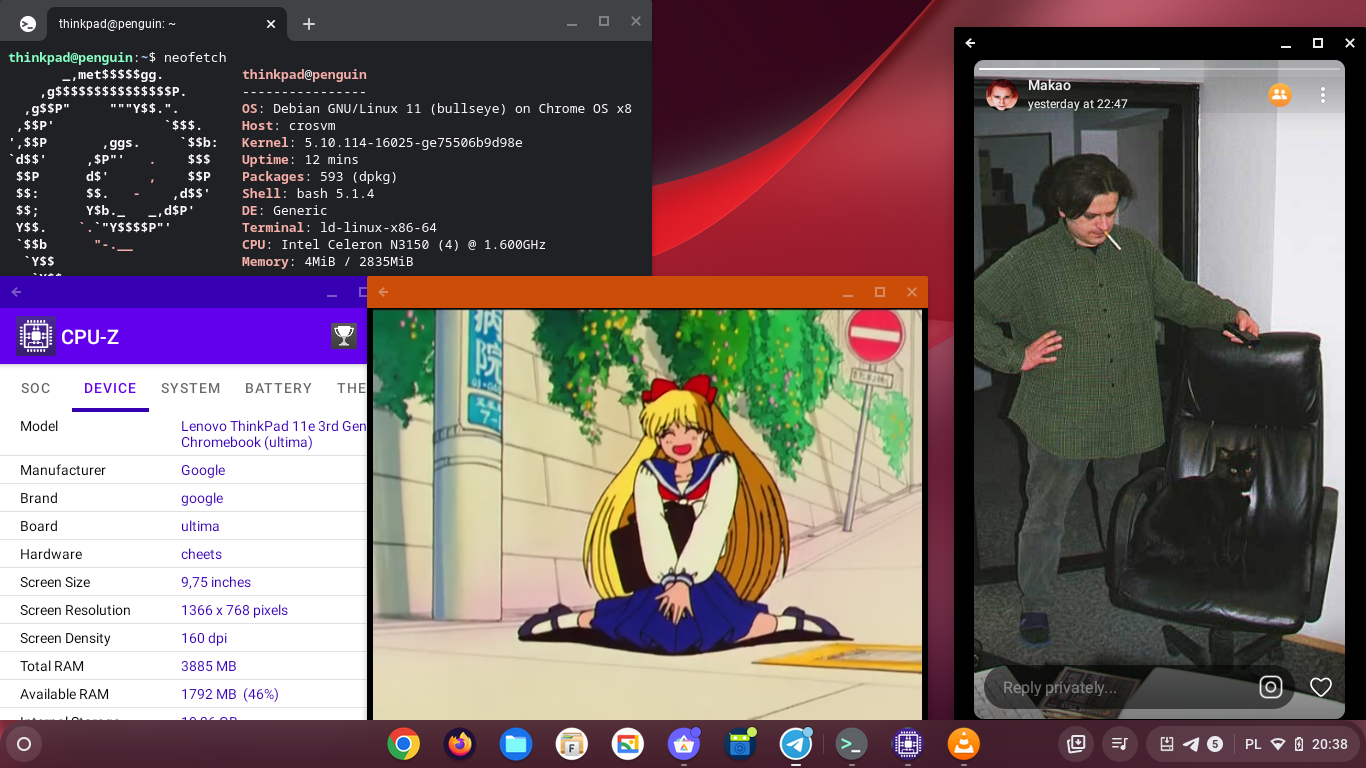Click the terminal prompt icon in tab bar
The image size is (1366, 768).
(28, 23)
